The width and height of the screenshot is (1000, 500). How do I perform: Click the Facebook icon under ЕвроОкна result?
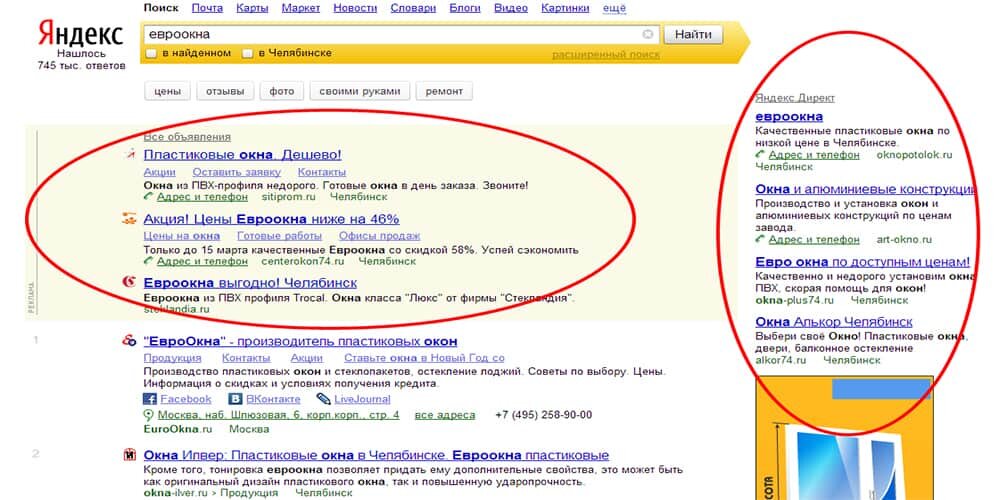pos(150,399)
